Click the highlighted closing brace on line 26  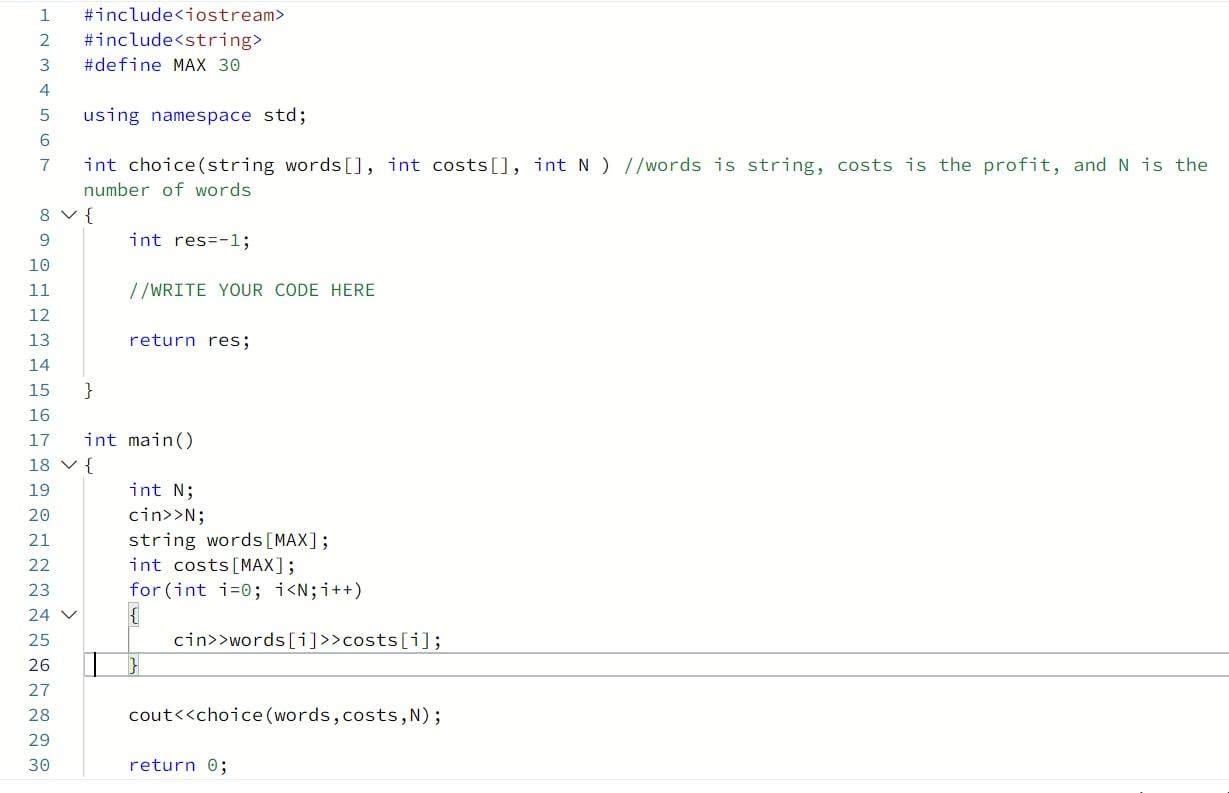[134, 665]
